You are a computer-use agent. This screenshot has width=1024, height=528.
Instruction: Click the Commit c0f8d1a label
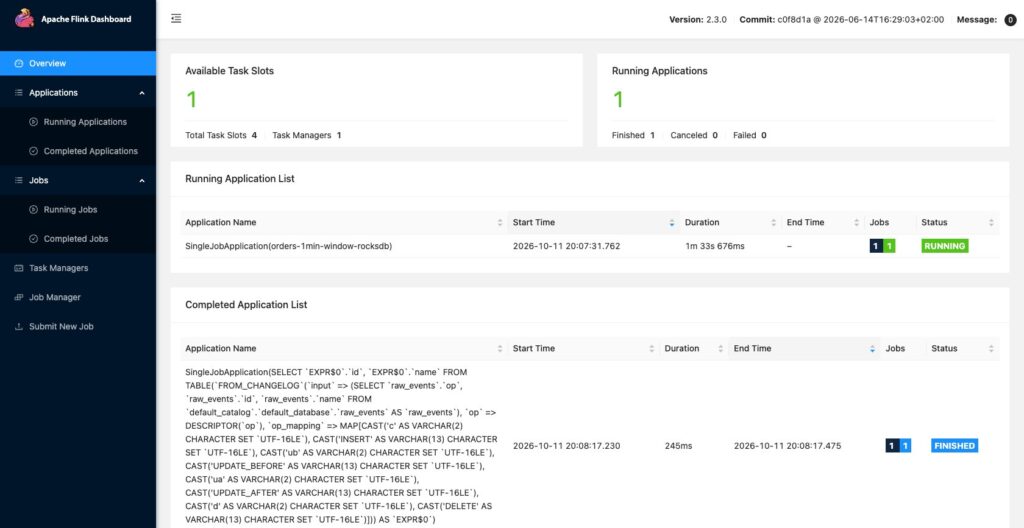click(x=841, y=20)
